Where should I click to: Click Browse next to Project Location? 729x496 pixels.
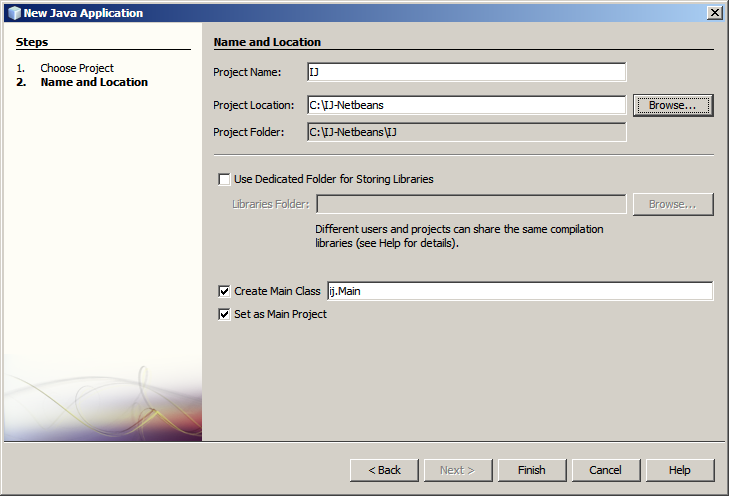pos(672,105)
